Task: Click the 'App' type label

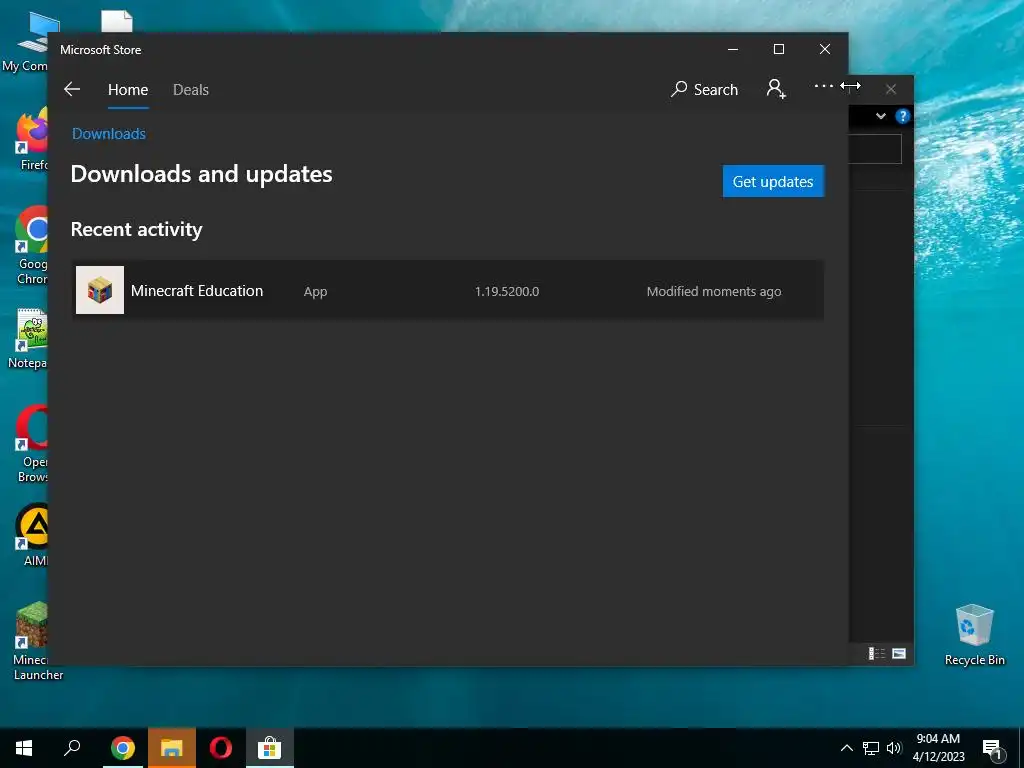Action: coord(315,292)
